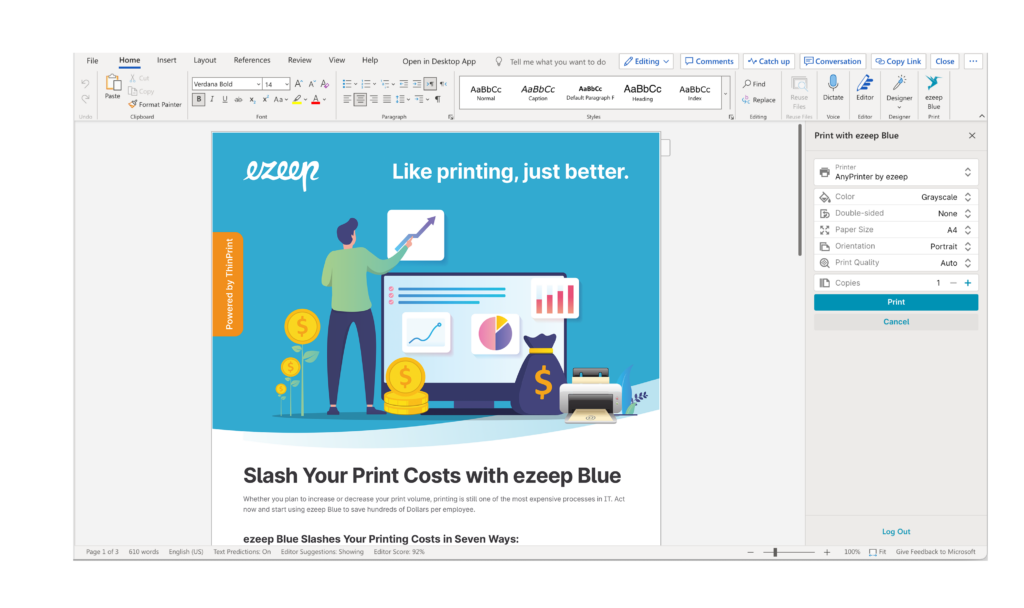The image size is (1024, 608).
Task: Open the font name dropdown
Action: (x=258, y=84)
